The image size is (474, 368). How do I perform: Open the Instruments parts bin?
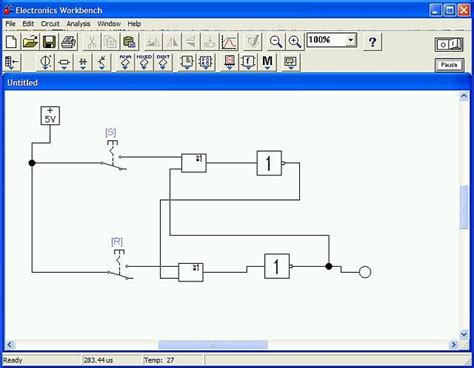coord(291,62)
